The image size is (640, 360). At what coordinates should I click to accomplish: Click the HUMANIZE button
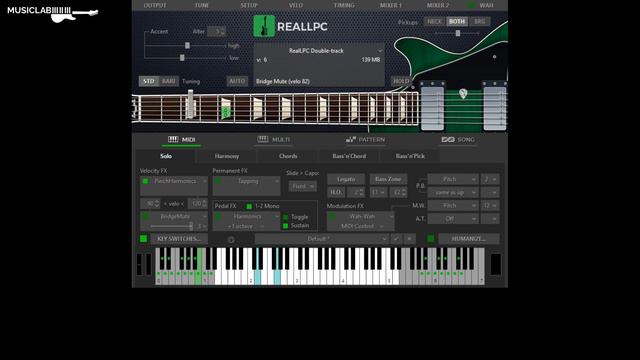(x=469, y=239)
